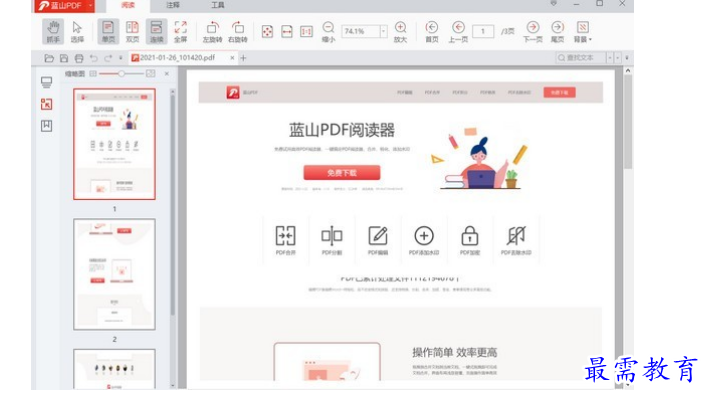The image size is (706, 401).
Task: Select the 2021-01-26_101420.pdf document tab
Action: tap(178, 58)
